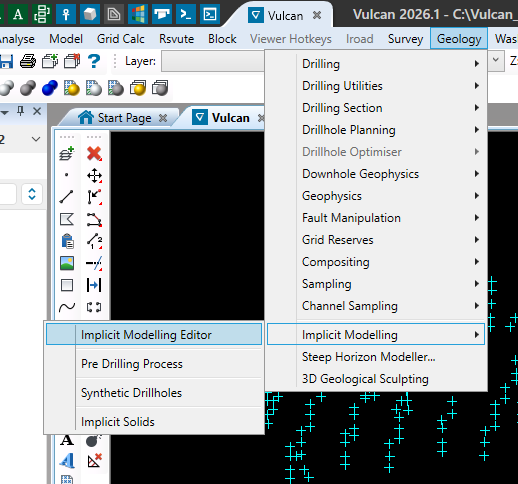Click the white cube icon in top bar
518x484 pixels.
click(90, 14)
